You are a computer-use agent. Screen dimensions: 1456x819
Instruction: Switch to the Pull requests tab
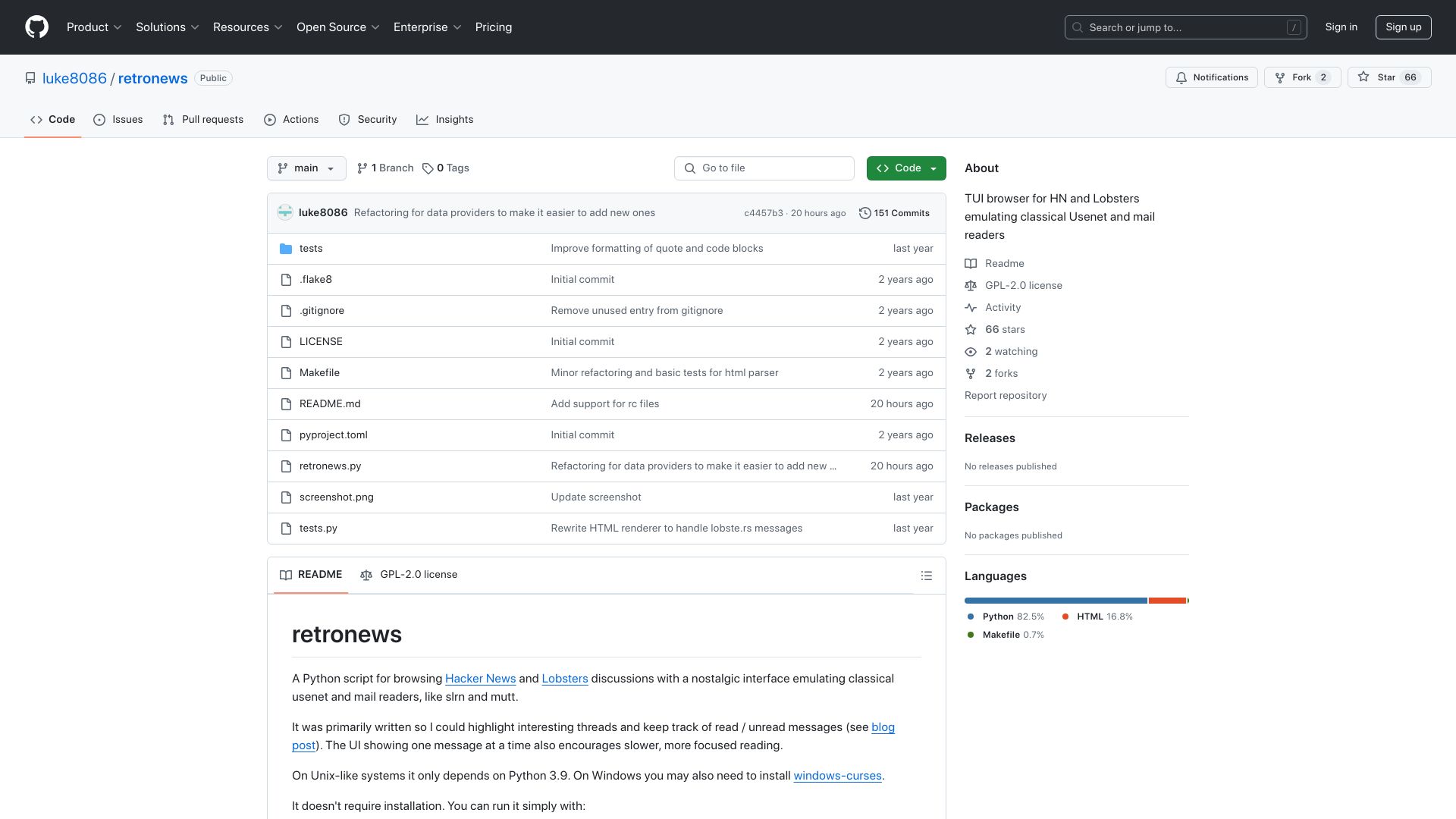click(203, 120)
